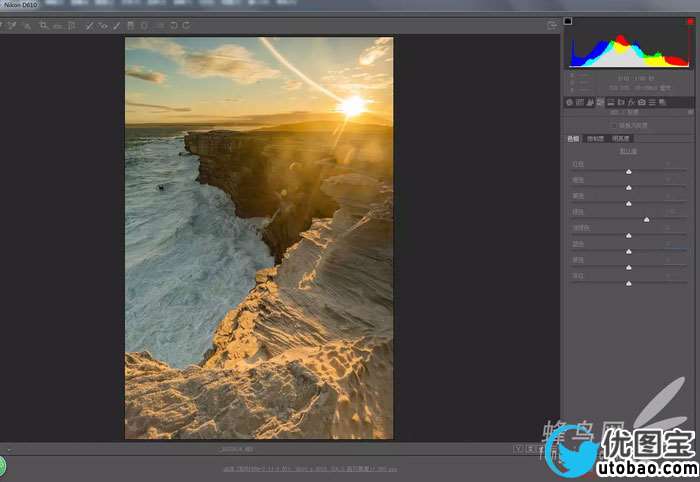Viewport: 700px width, 482px height.
Task: Open workflow options link at bottom
Action: 310,469
